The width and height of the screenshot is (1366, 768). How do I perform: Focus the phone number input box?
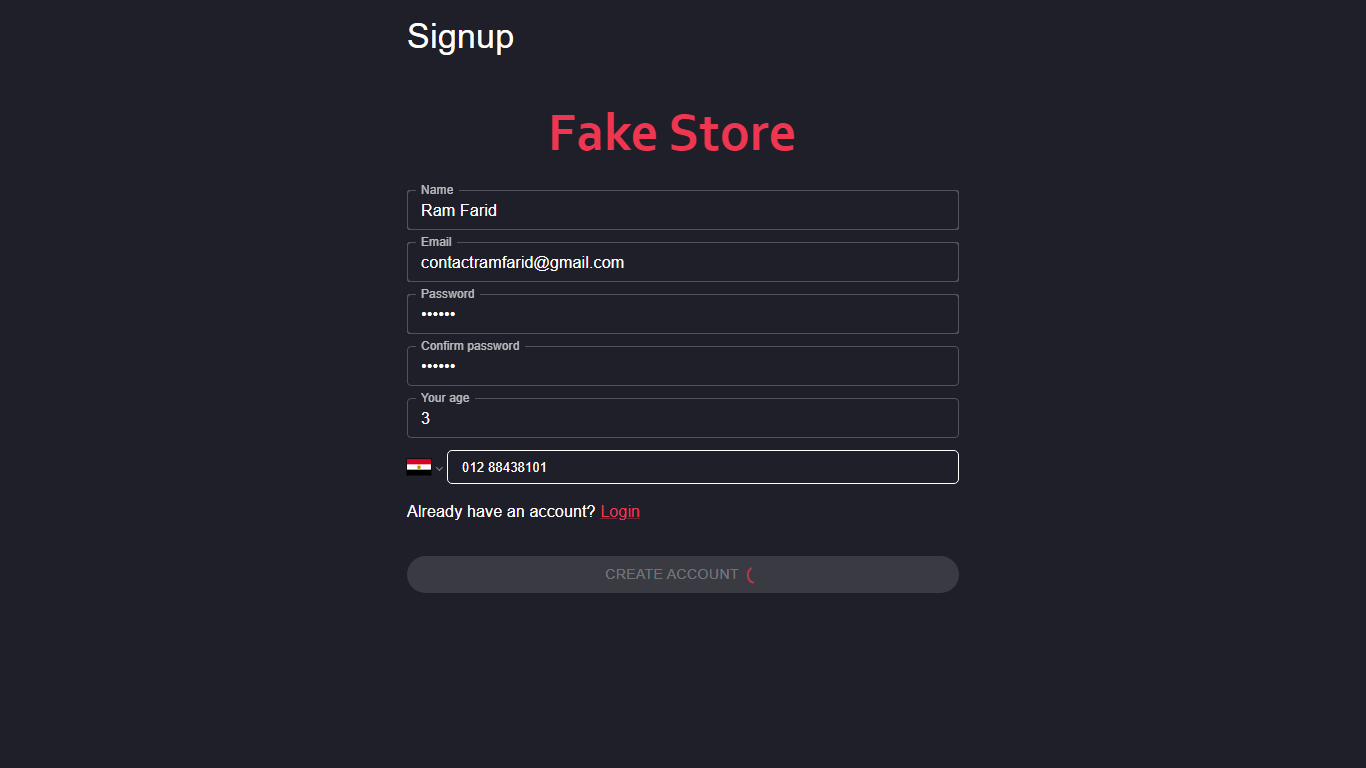click(702, 467)
